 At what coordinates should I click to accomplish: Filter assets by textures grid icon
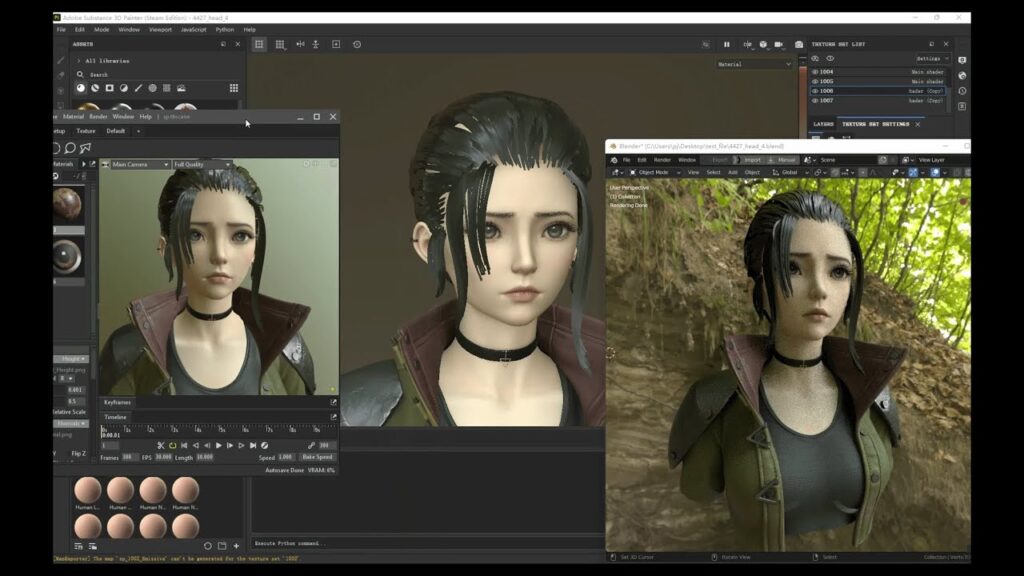[167, 88]
